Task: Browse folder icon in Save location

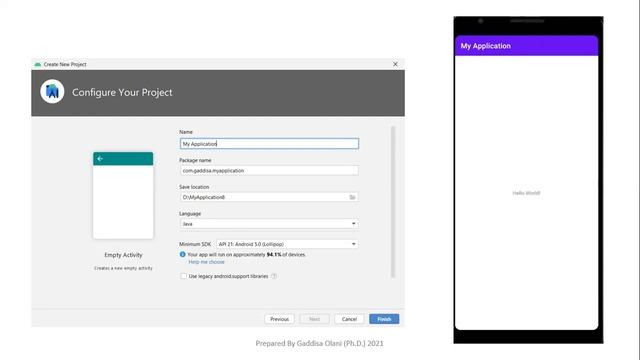Action: (x=352, y=197)
